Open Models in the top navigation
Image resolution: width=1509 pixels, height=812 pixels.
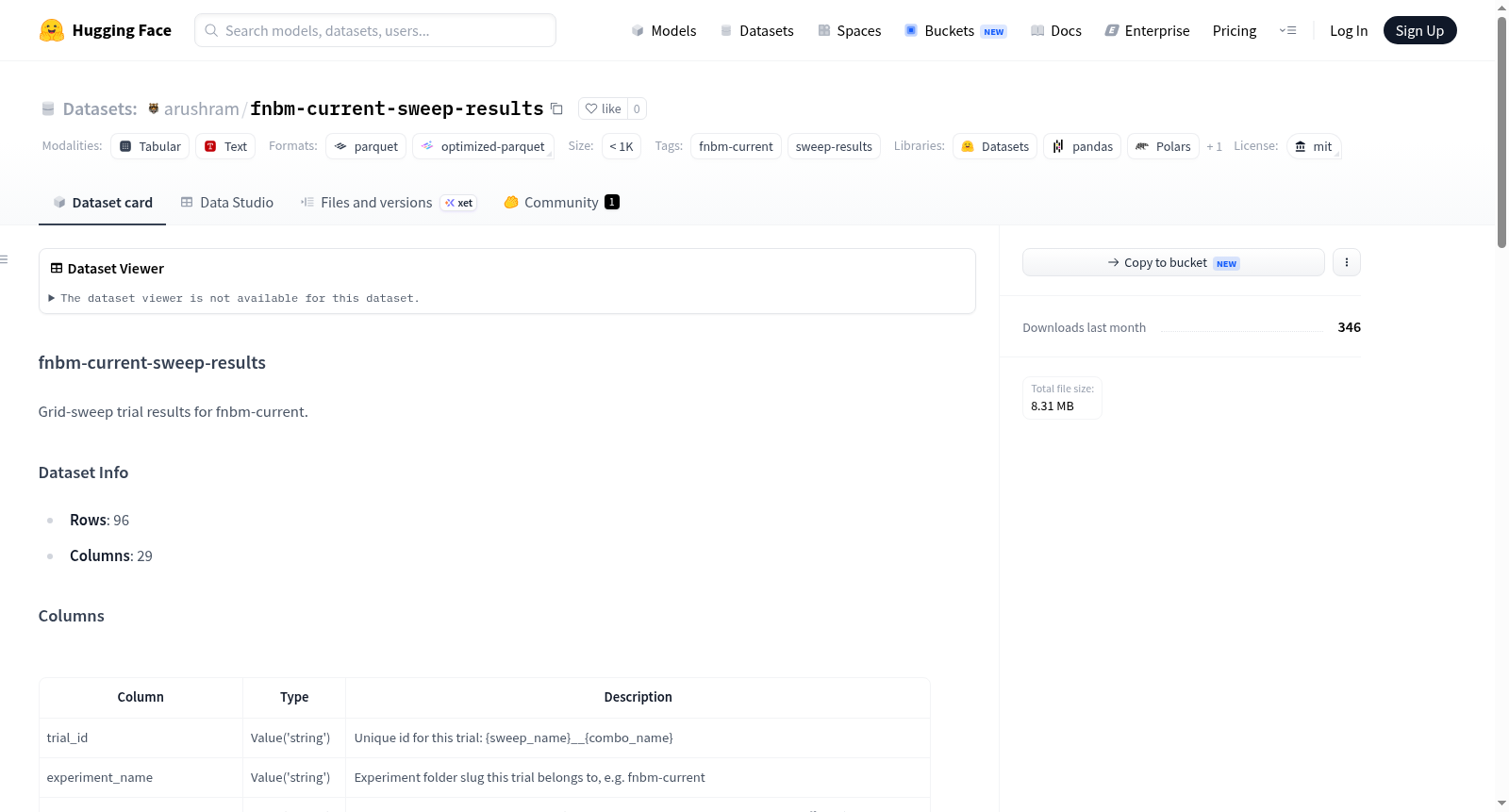664,30
